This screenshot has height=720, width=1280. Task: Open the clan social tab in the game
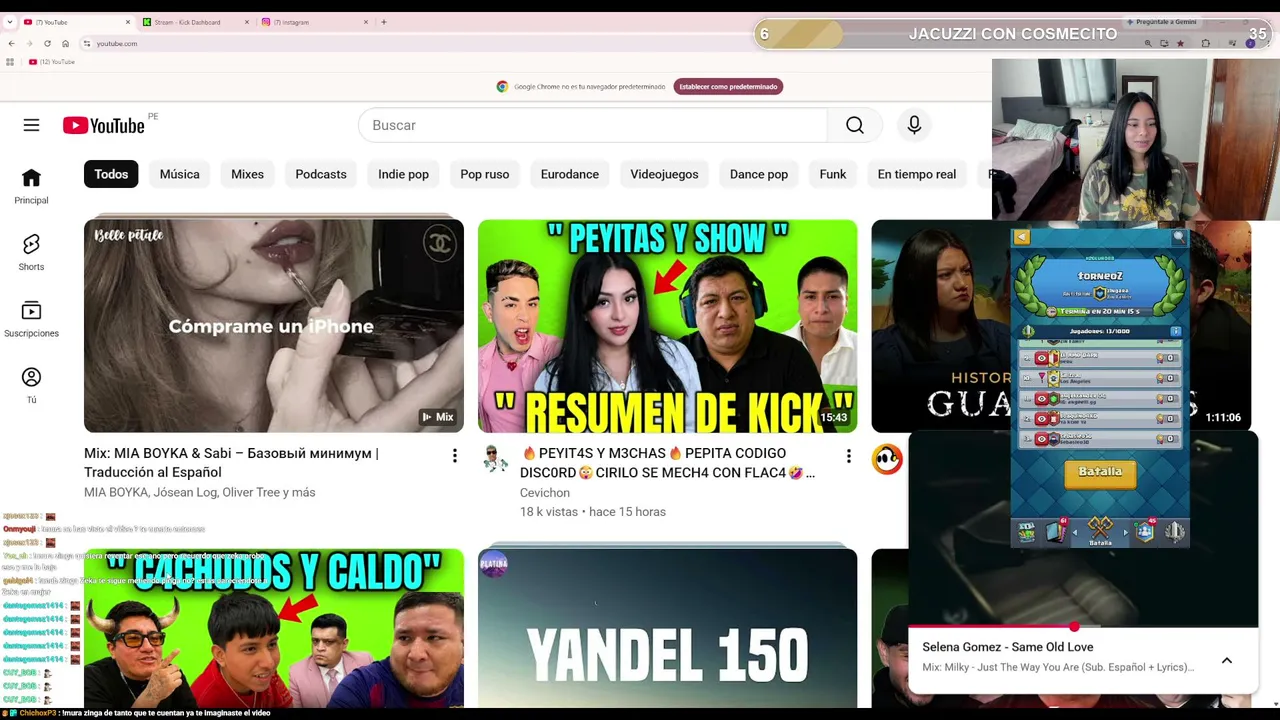(x=1145, y=531)
